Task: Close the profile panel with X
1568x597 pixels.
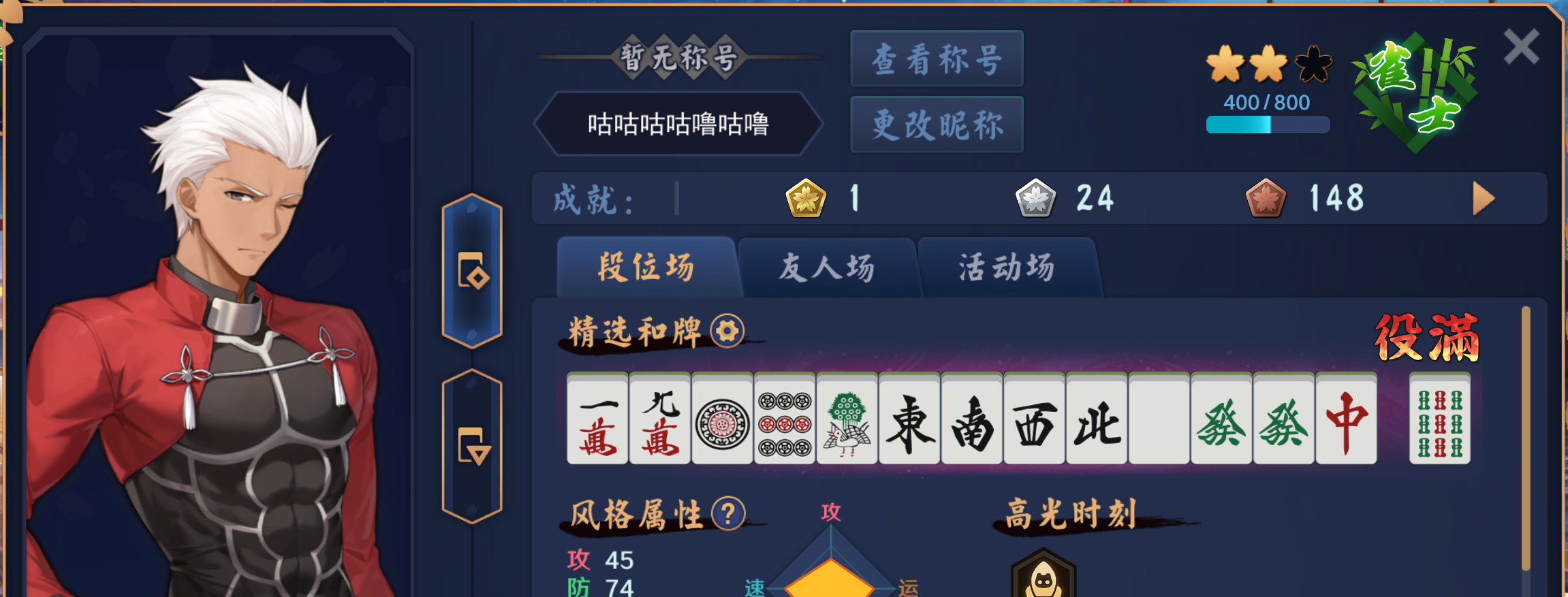Action: [x=1521, y=46]
